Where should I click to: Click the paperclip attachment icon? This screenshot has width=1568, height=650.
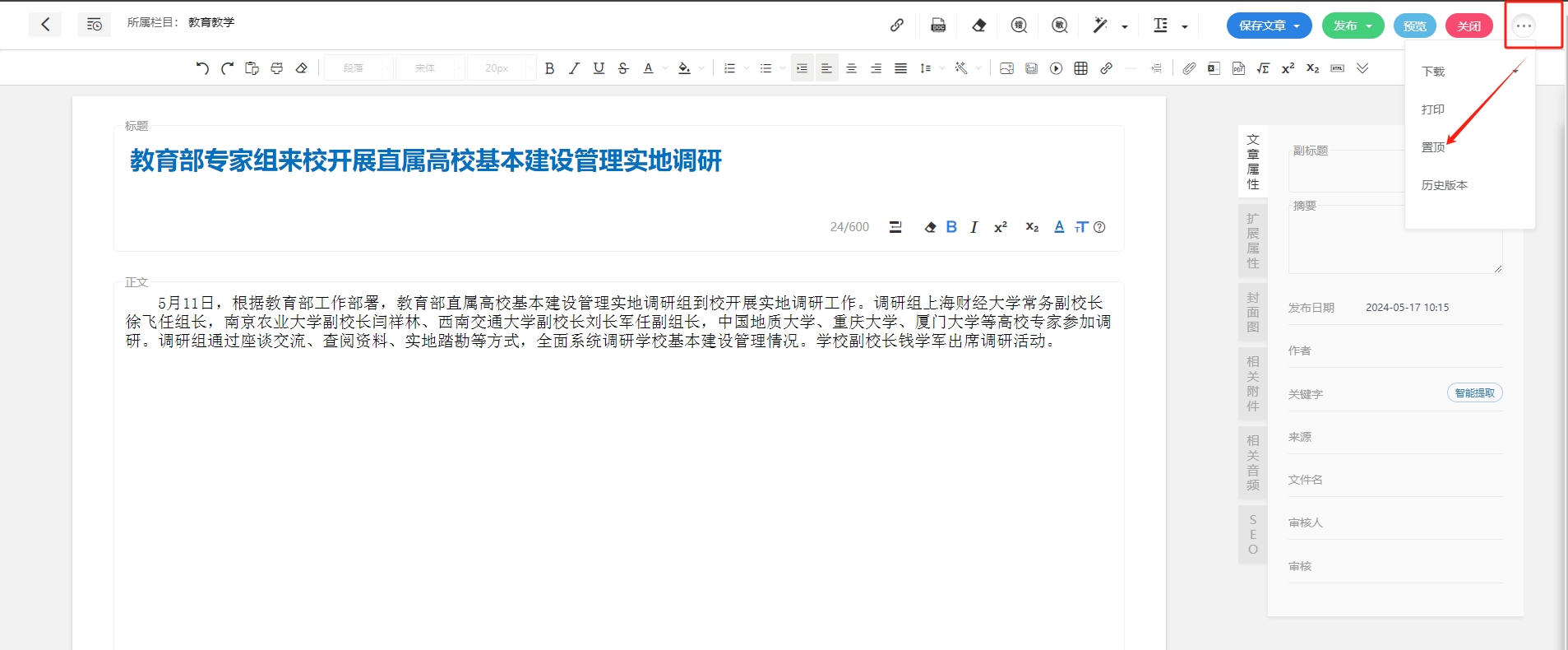point(1189,68)
